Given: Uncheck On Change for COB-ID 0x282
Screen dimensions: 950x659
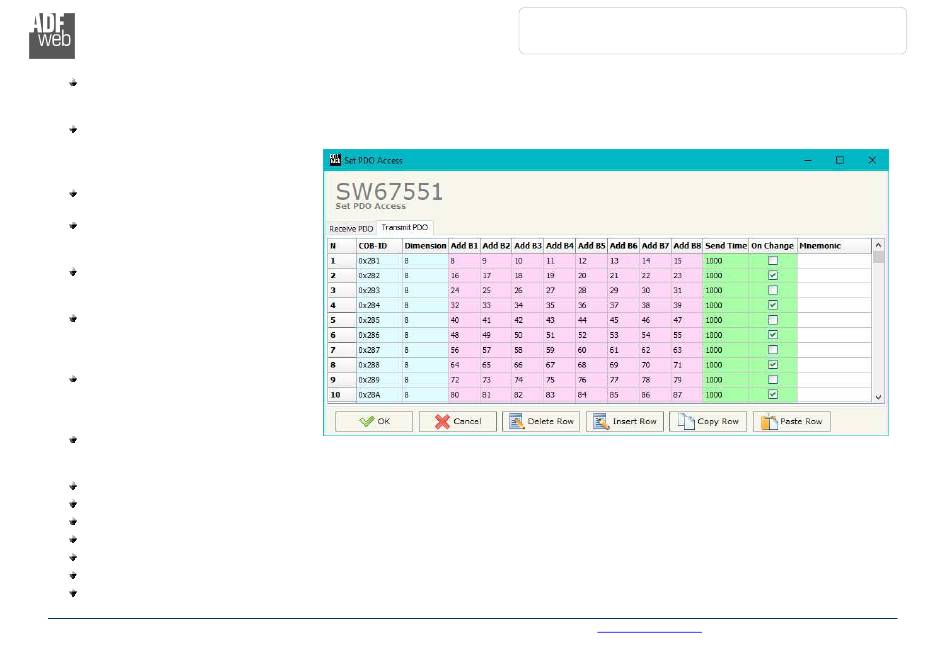Looking at the screenshot, I should click(x=772, y=275).
